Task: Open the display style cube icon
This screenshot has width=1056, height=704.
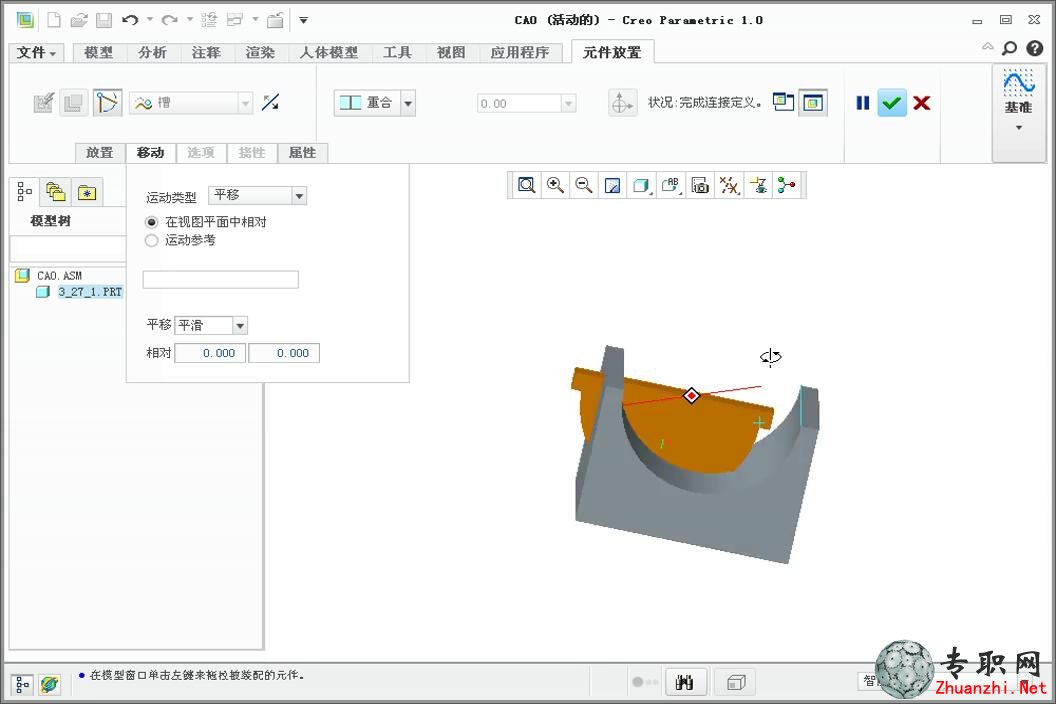Action: 642,185
